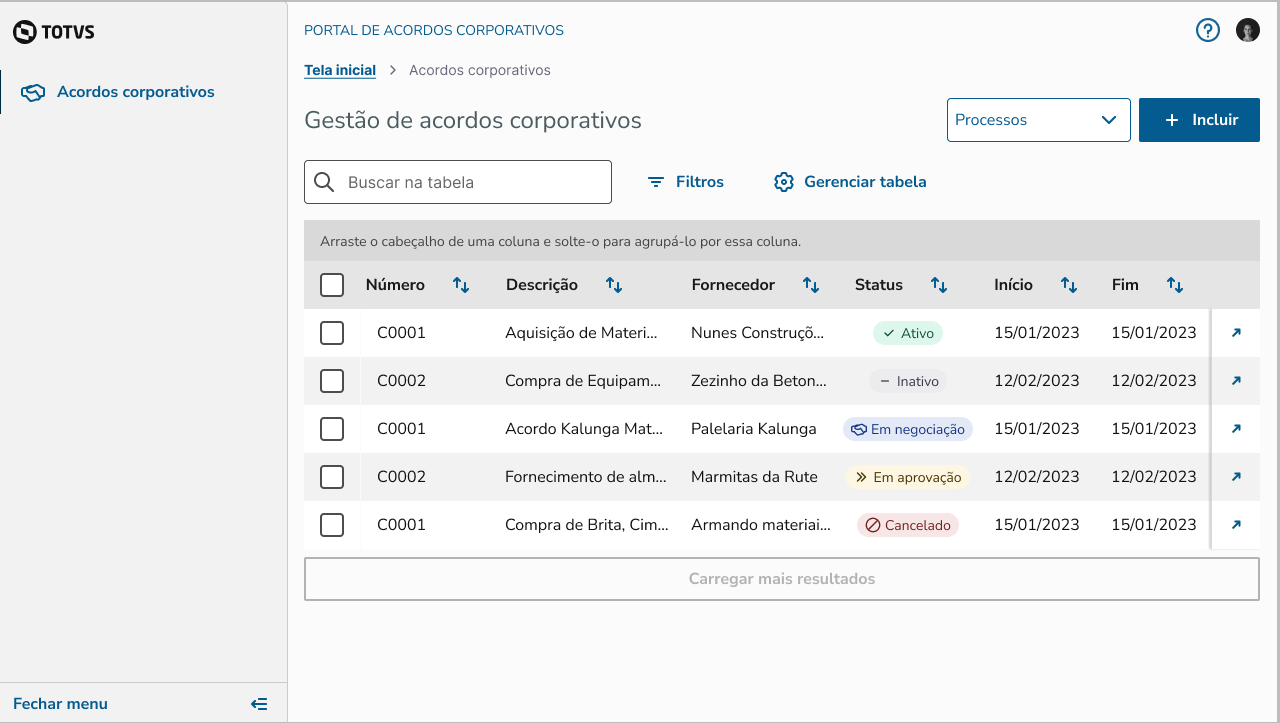The height and width of the screenshot is (723, 1280).
Task: Sort table by Fornecedor column
Action: (x=811, y=285)
